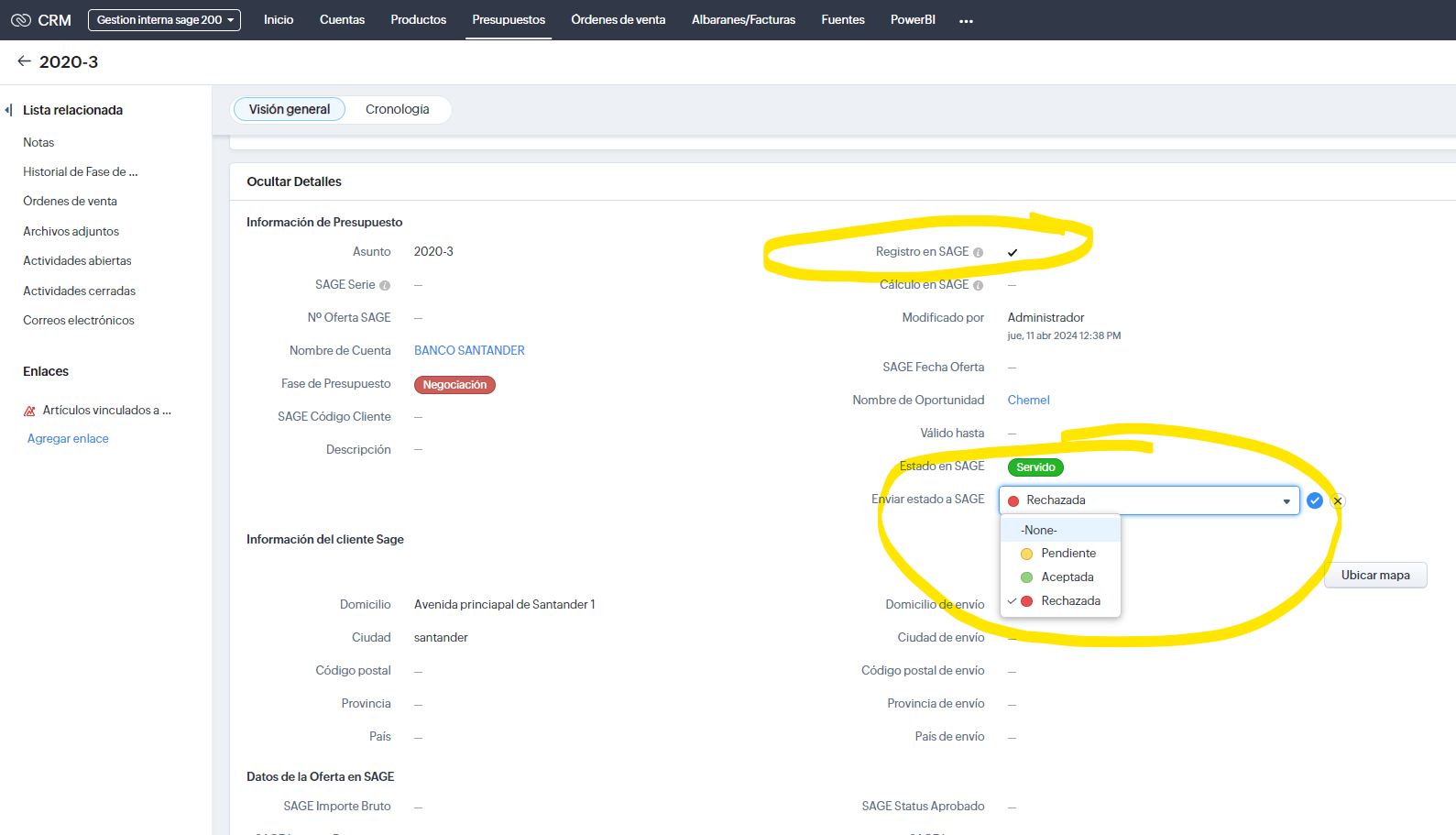Click the red Negociación stage badge
Image resolution: width=1456 pixels, height=835 pixels.
[x=454, y=385]
